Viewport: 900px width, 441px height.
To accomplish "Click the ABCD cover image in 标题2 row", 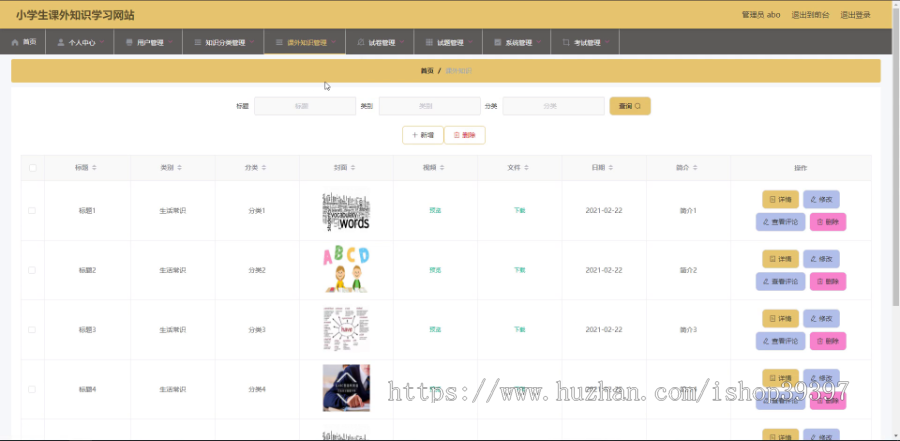I will 346,270.
